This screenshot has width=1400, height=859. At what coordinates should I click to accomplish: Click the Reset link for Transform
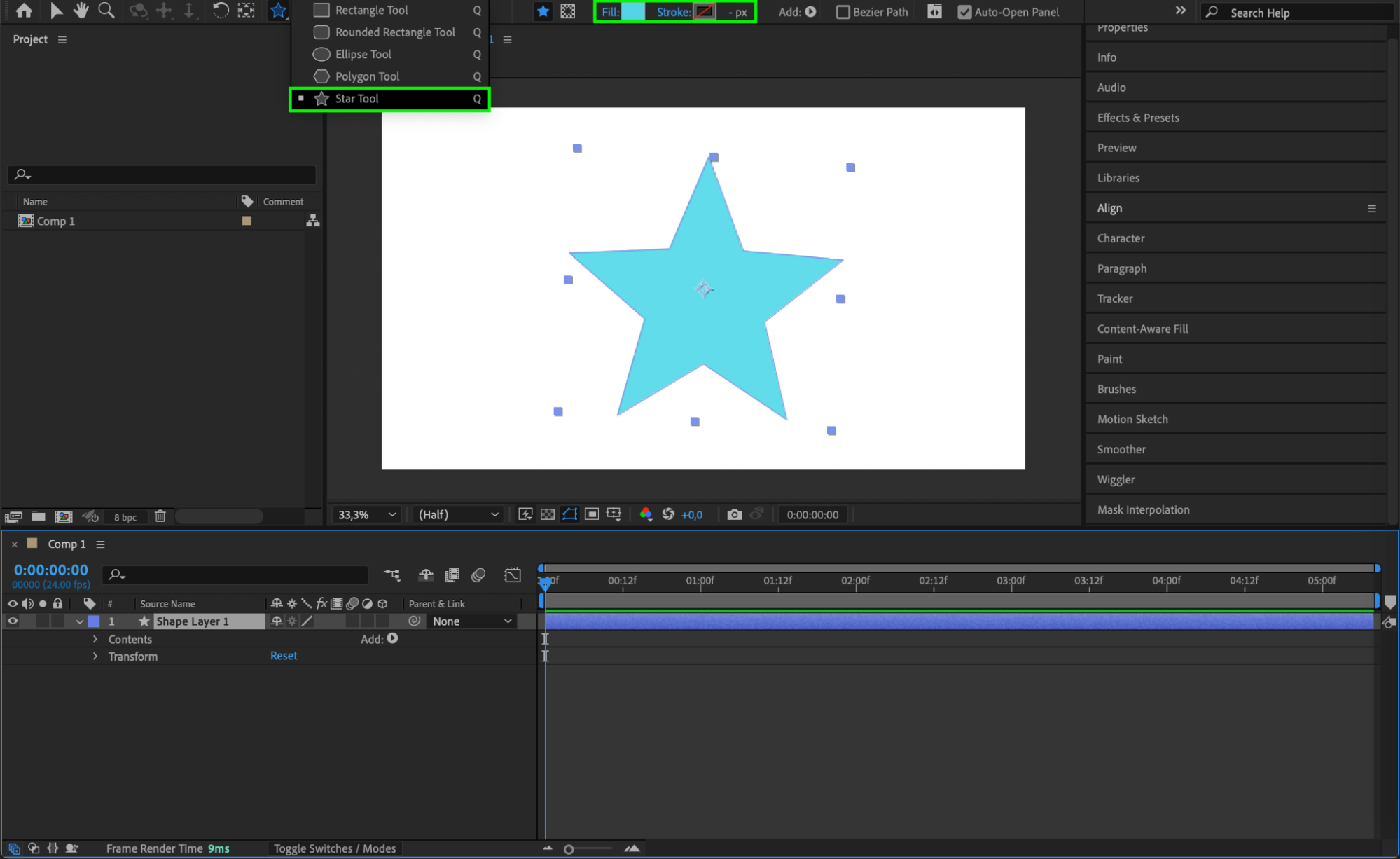(284, 656)
